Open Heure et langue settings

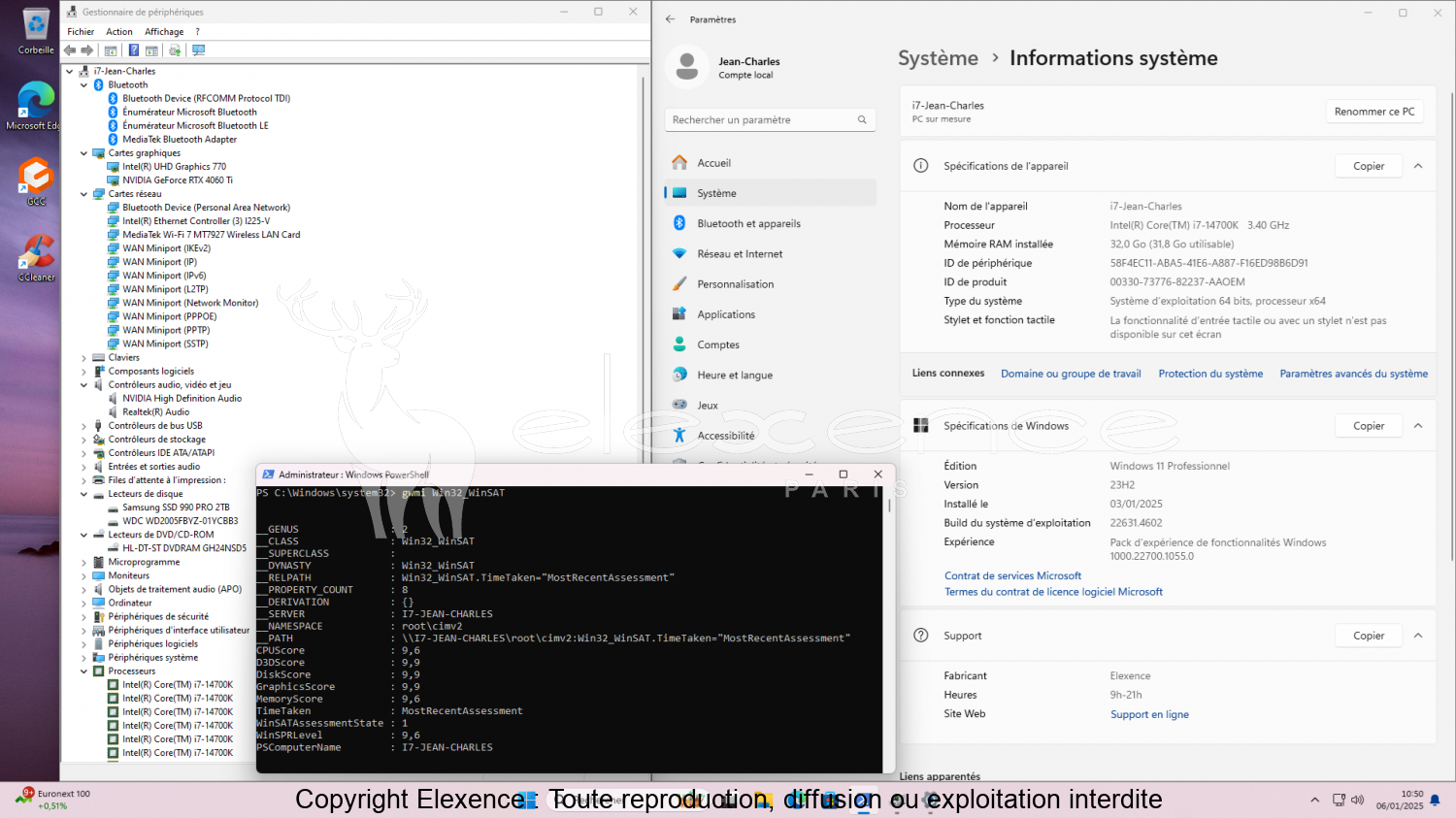click(771, 375)
